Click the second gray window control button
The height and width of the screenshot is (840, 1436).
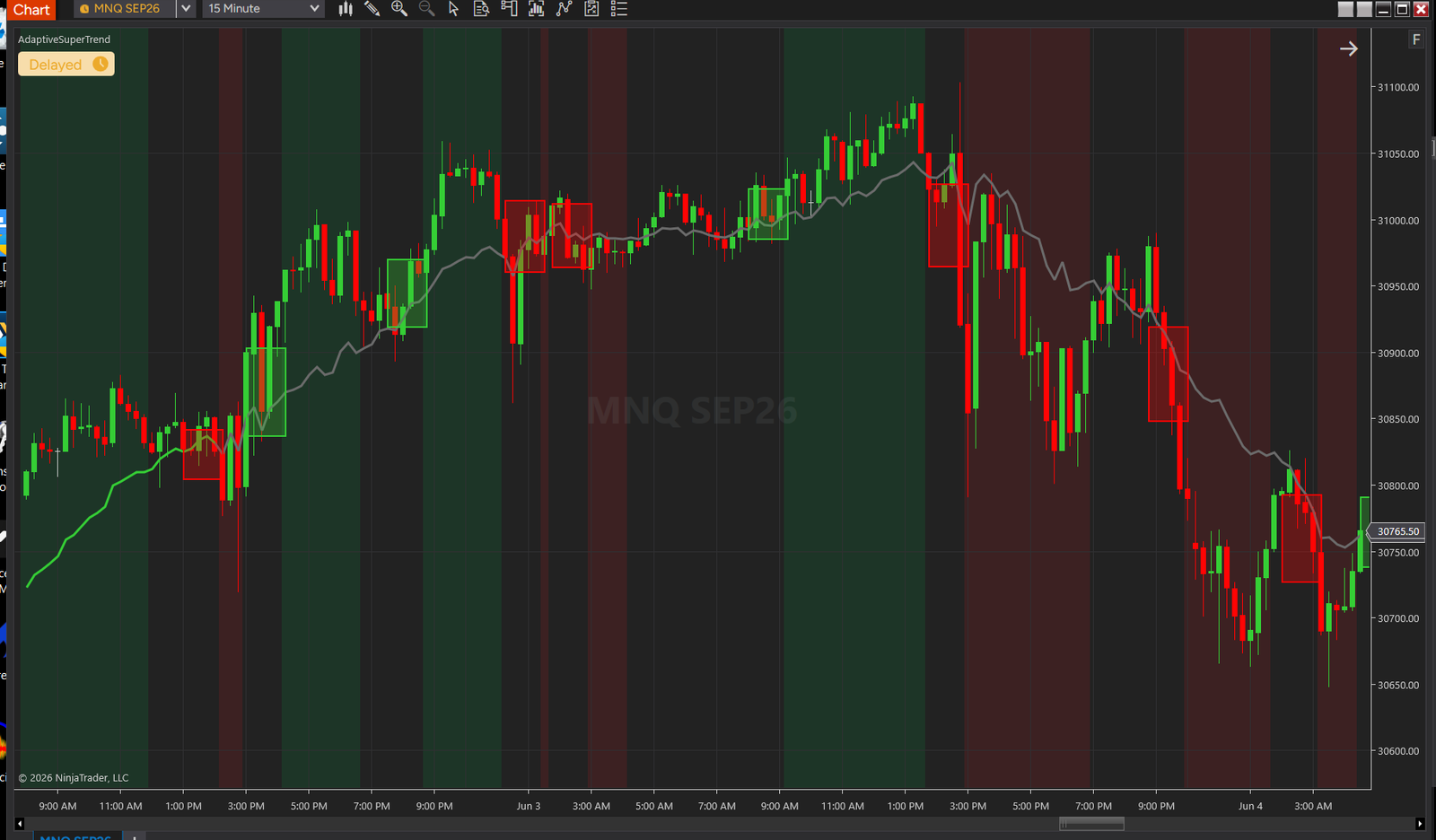[x=1364, y=9]
